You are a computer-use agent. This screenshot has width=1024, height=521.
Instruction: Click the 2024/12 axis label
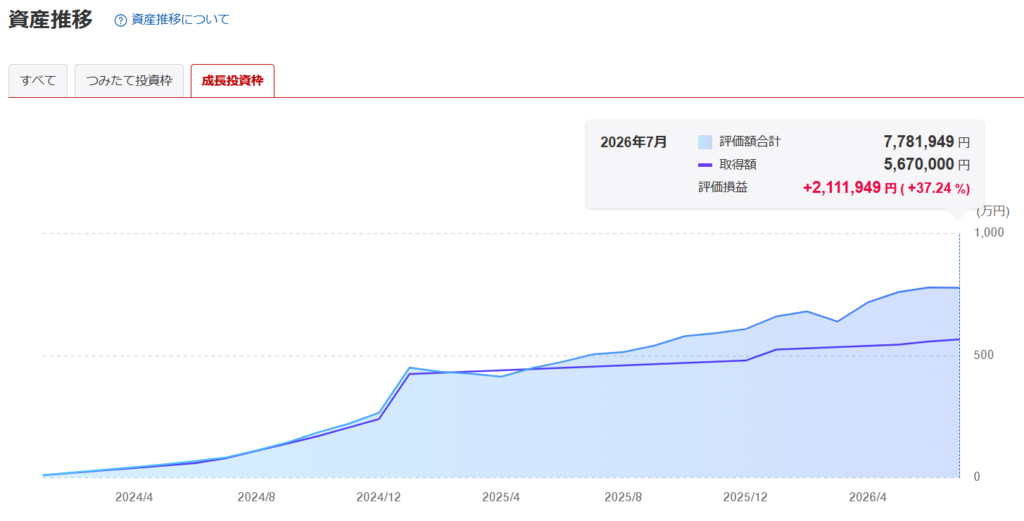tap(379, 497)
